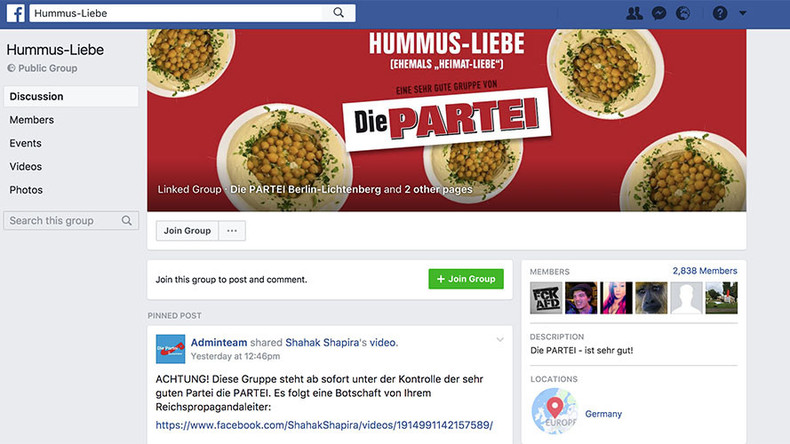Screen dimensions: 790x444
Task: Open the three-dots more options button
Action: (232, 231)
